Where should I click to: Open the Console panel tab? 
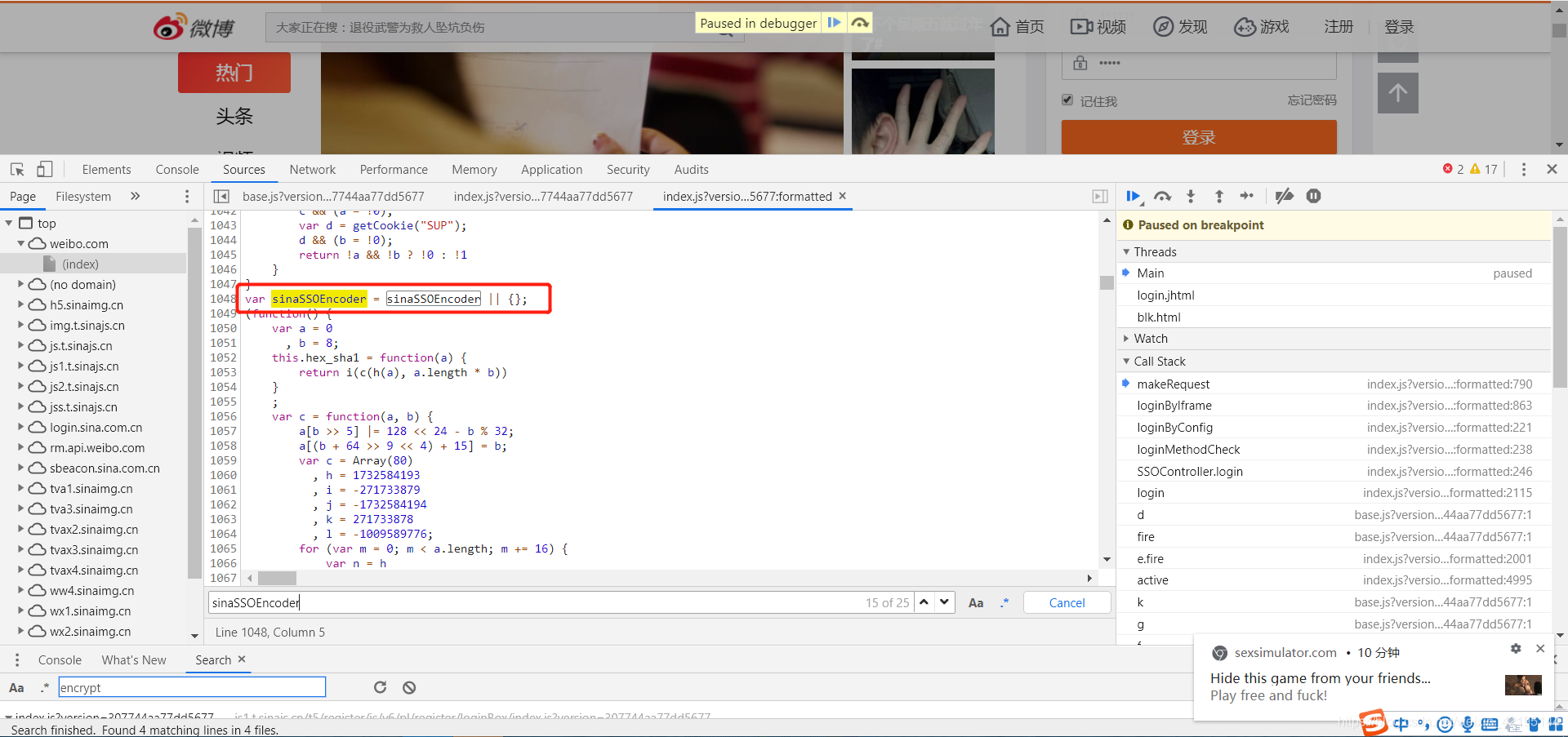177,170
